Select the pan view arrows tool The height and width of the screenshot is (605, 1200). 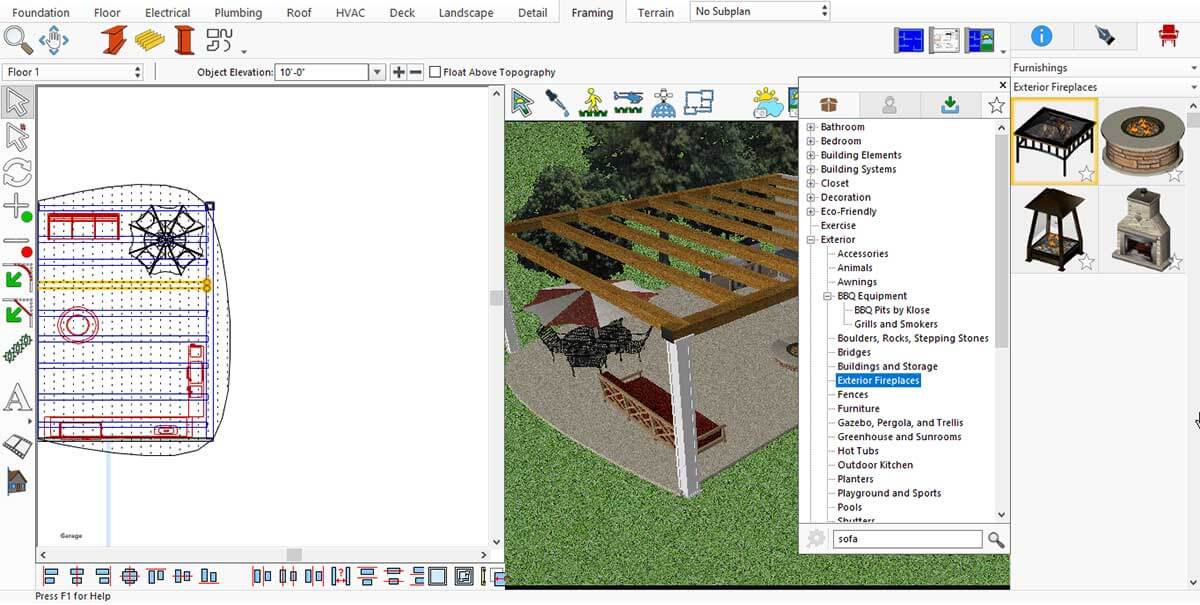point(53,40)
